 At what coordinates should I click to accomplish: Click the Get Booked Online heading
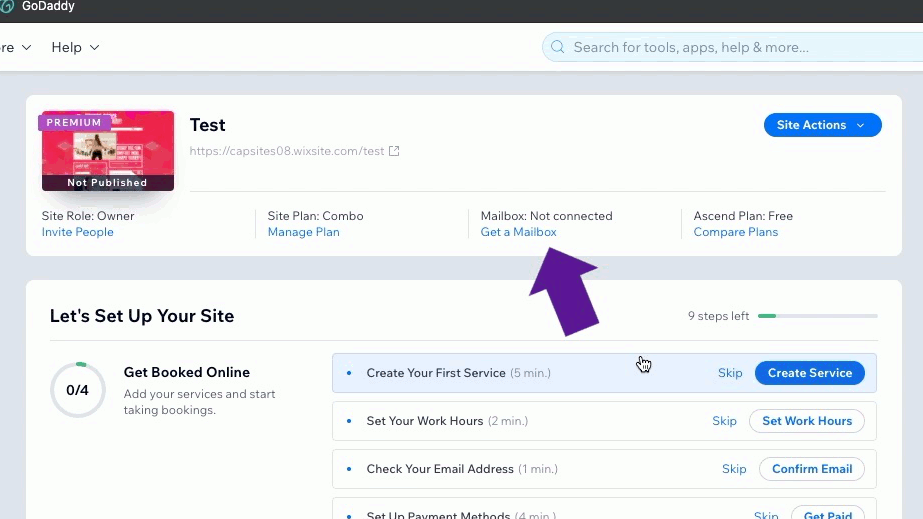tap(187, 372)
